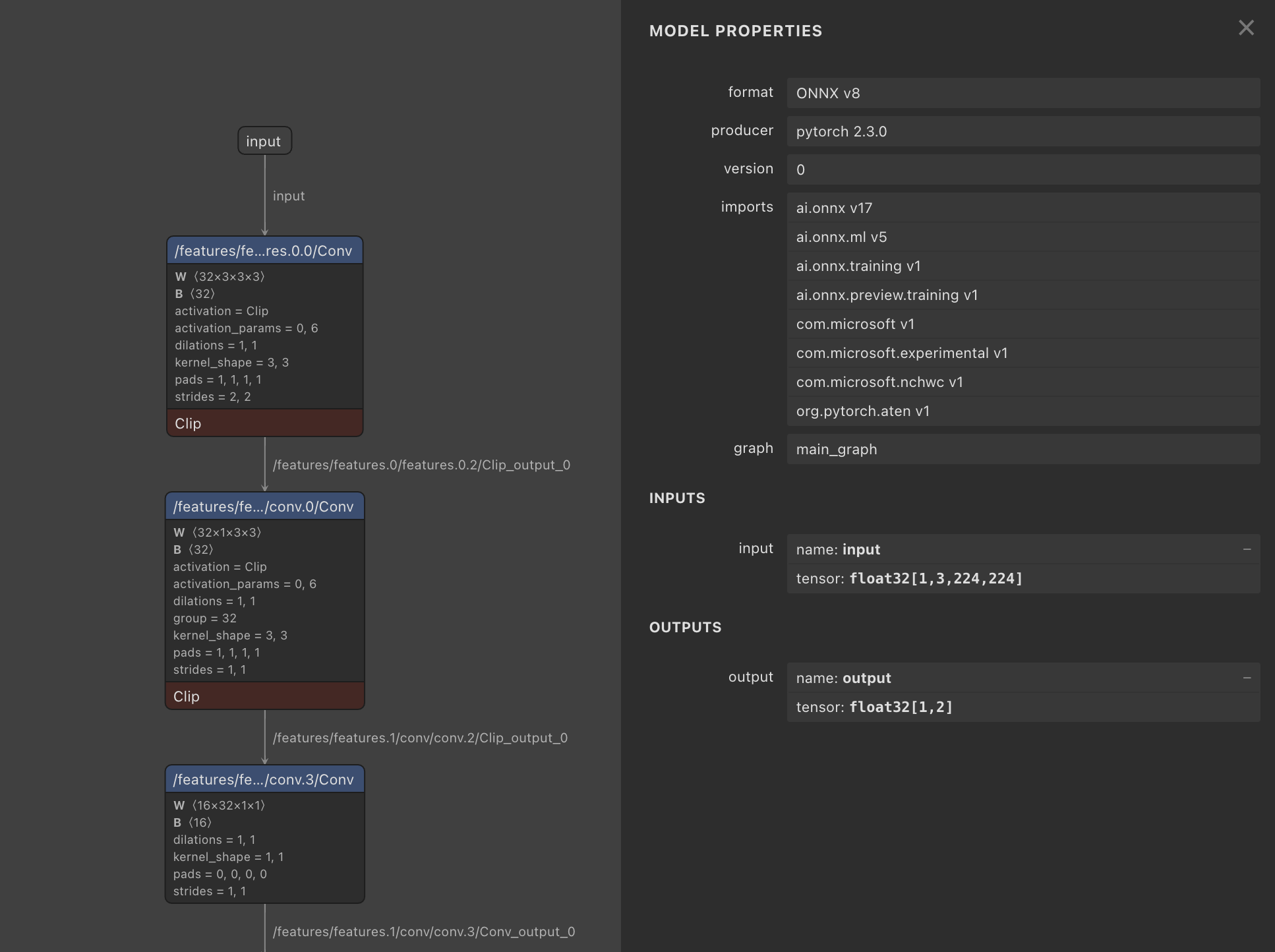Close the Model Properties panel
The height and width of the screenshot is (952, 1275).
[1246, 28]
